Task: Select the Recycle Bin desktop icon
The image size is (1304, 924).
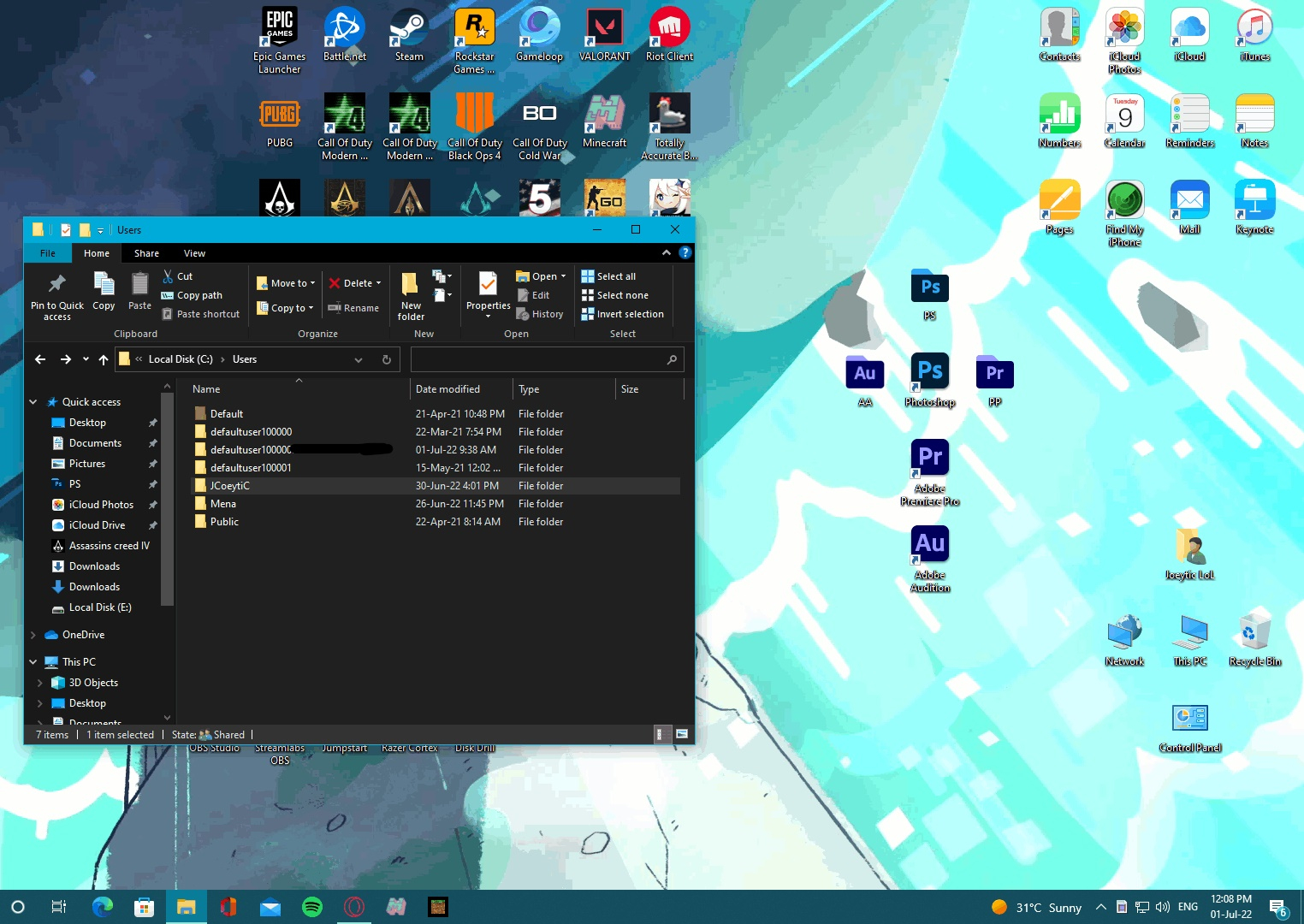Action: coord(1255,639)
